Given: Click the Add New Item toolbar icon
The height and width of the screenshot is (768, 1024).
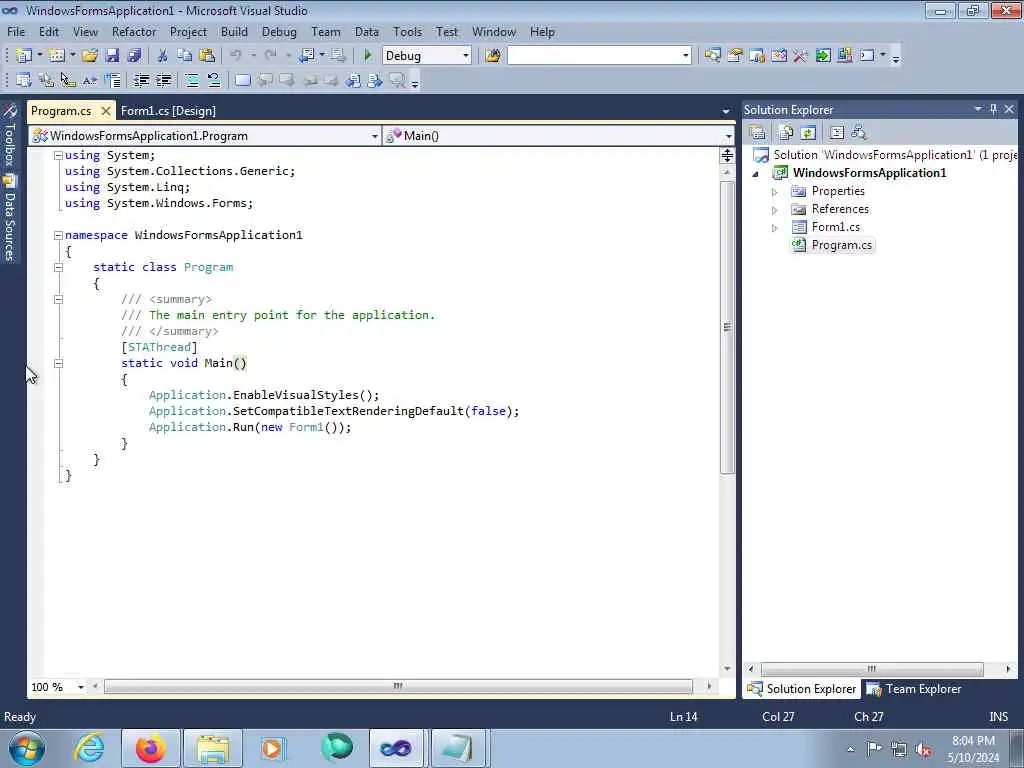Looking at the screenshot, I should coord(56,56).
